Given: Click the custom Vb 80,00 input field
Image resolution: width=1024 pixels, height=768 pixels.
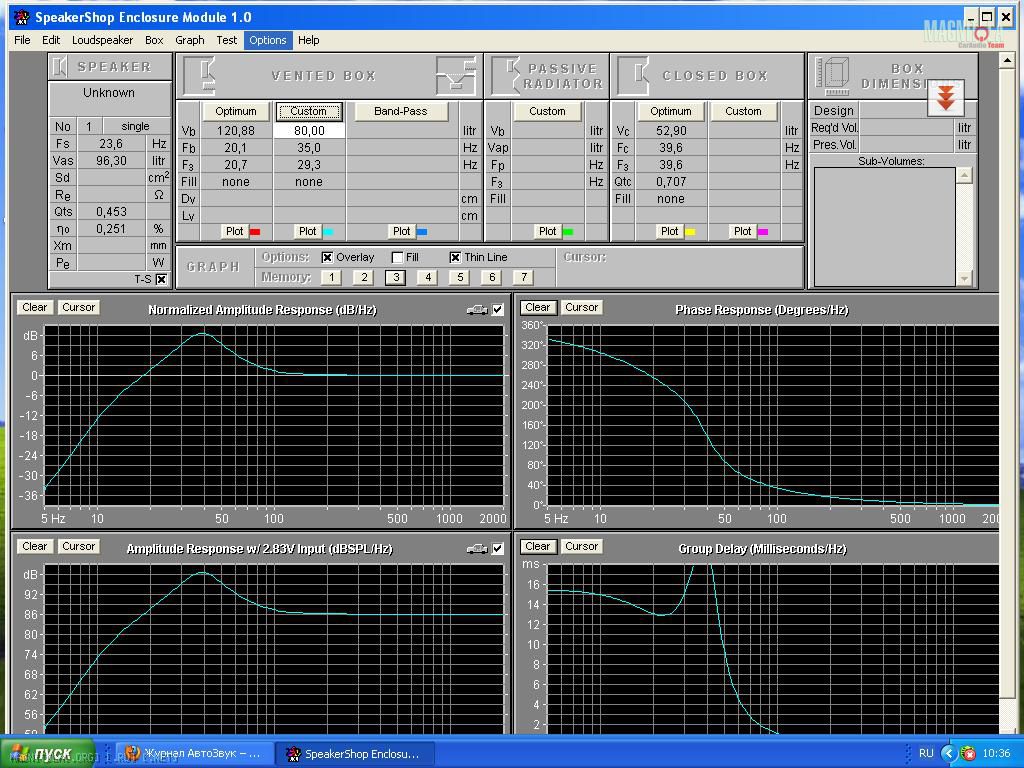Looking at the screenshot, I should [309, 131].
